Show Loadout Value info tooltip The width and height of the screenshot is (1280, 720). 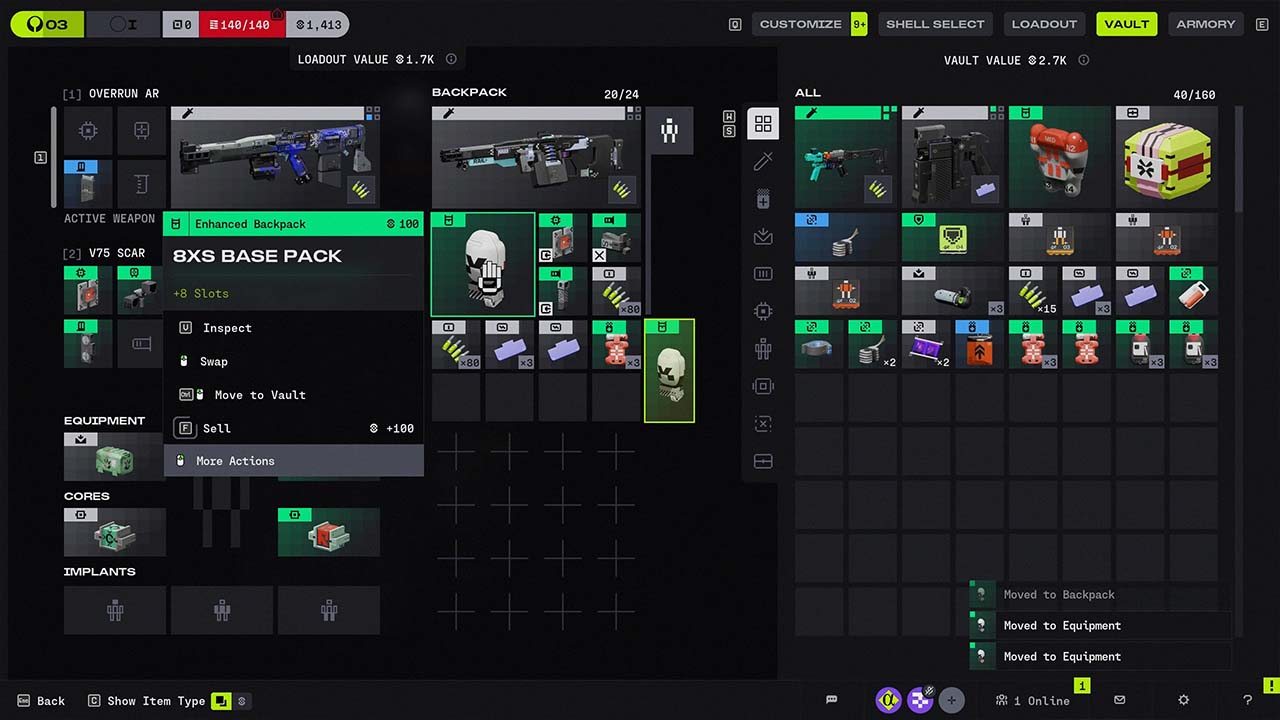coord(451,60)
